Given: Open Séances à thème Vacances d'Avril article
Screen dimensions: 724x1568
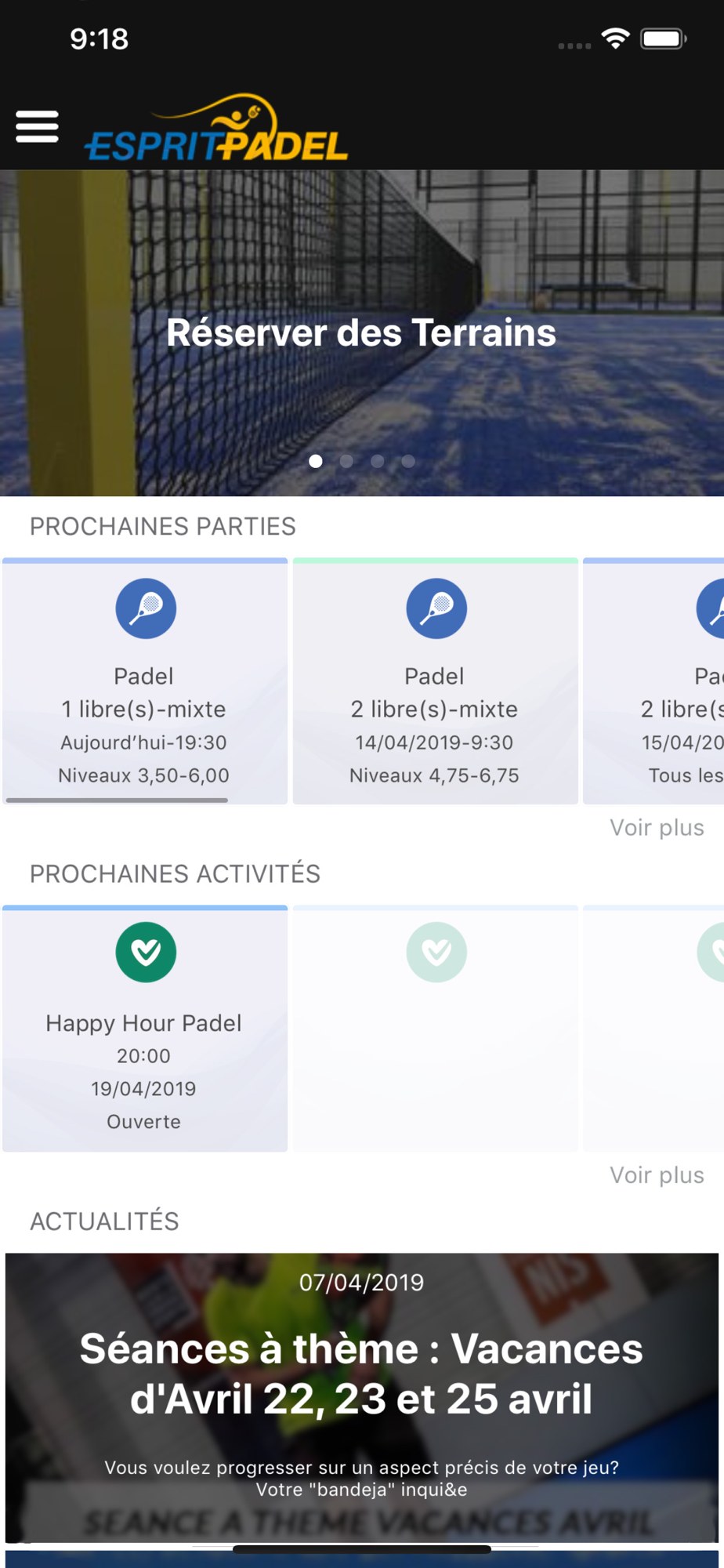Looking at the screenshot, I should click(x=362, y=1398).
